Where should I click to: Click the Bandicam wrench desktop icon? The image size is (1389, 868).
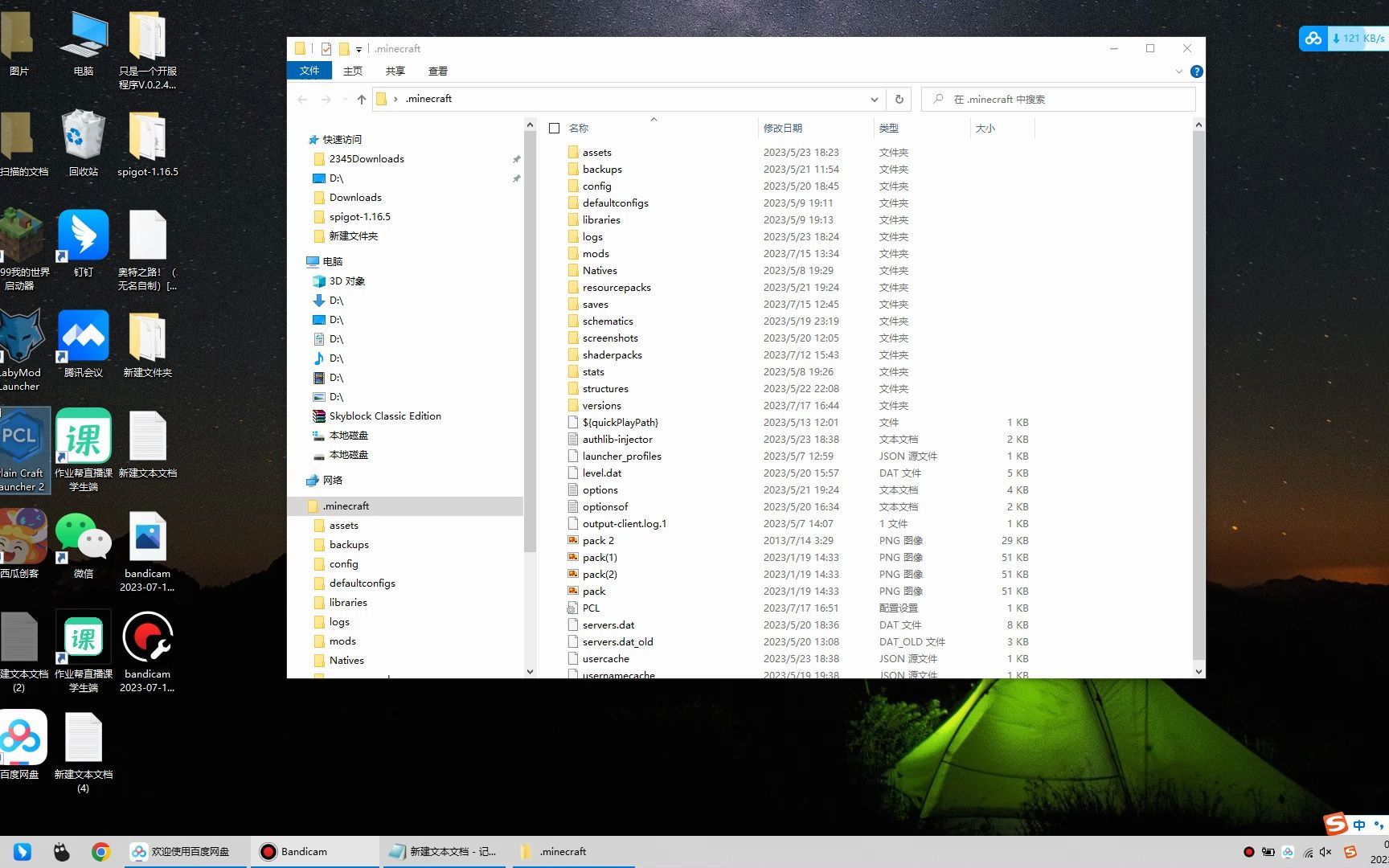[147, 651]
